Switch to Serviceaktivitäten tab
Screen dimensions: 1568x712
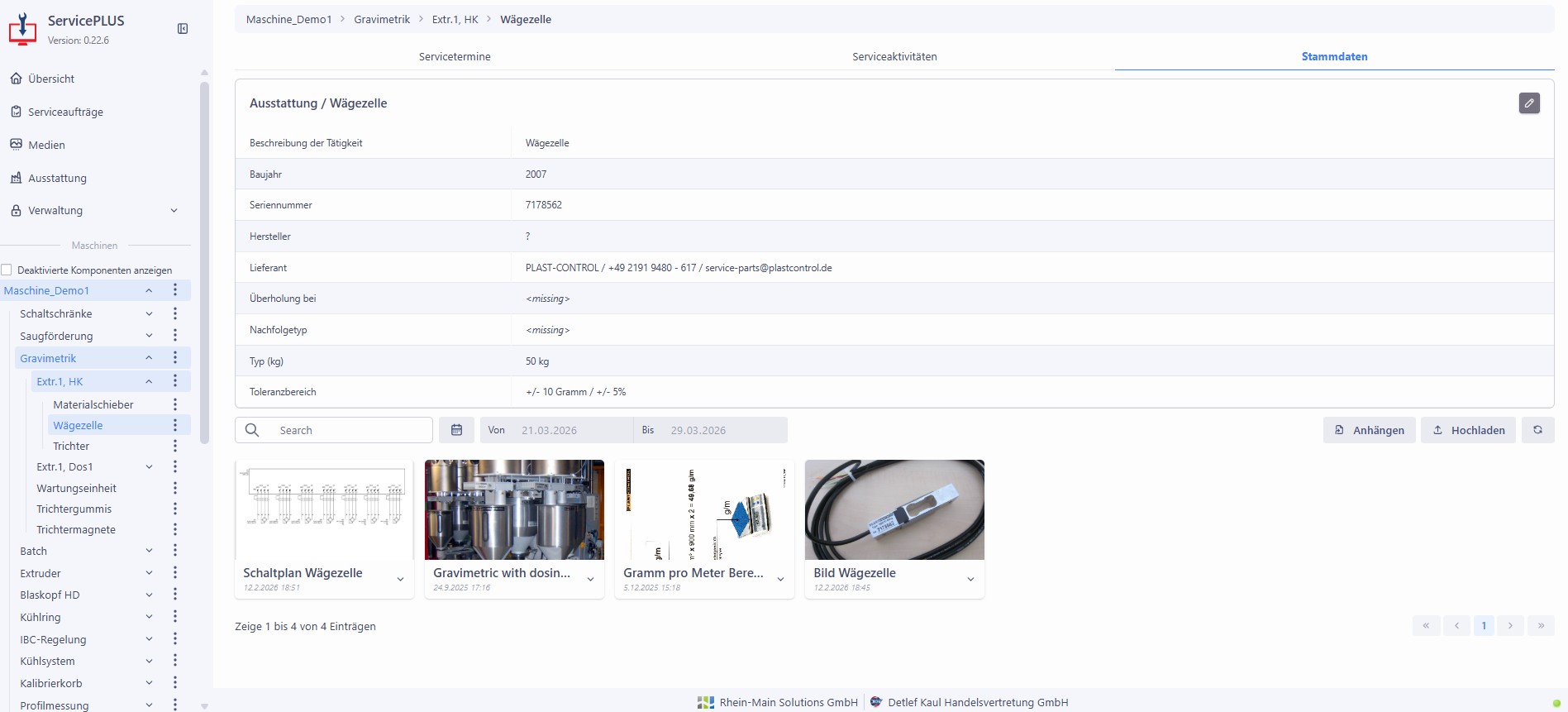pos(894,56)
